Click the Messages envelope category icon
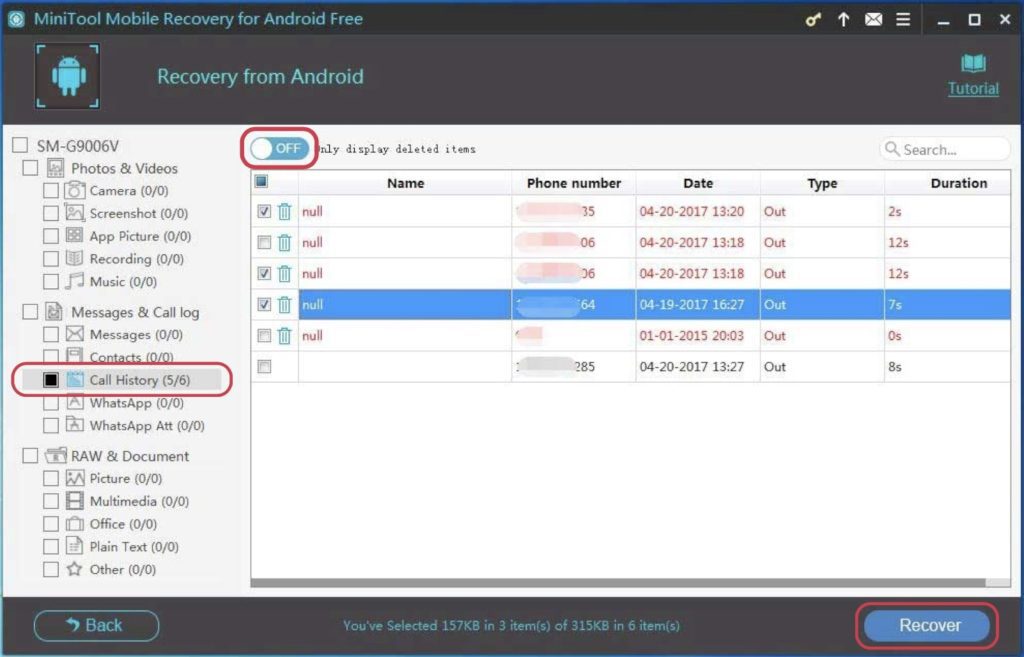 point(74,334)
